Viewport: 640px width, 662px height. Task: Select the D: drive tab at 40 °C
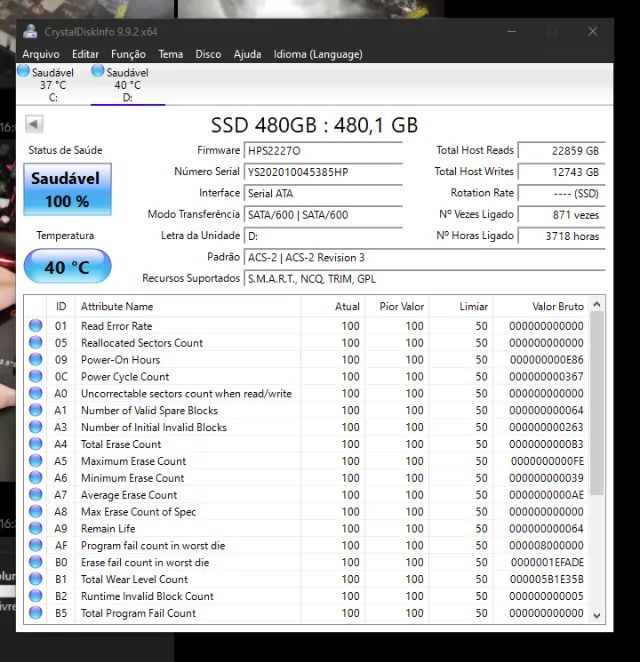(127, 84)
